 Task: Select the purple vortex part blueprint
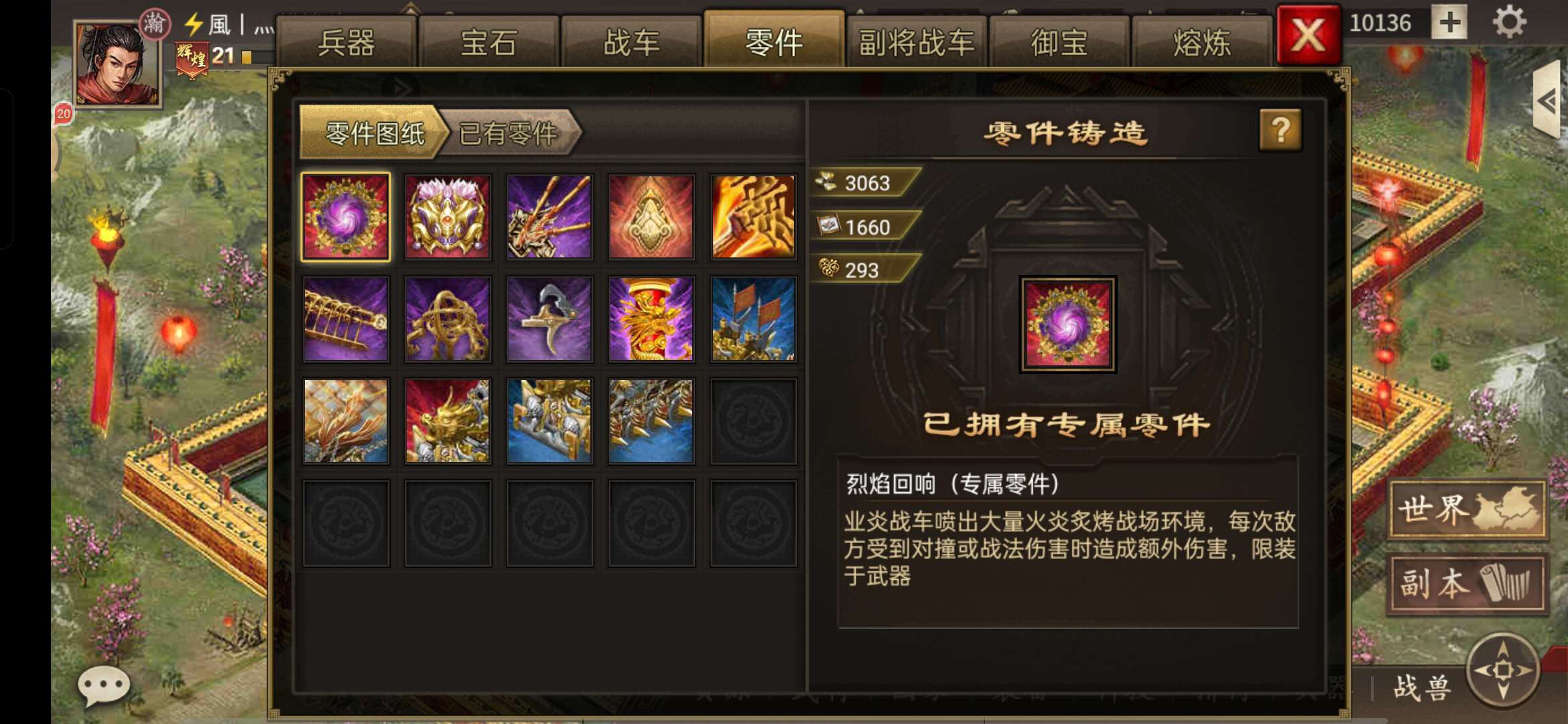[x=346, y=217]
